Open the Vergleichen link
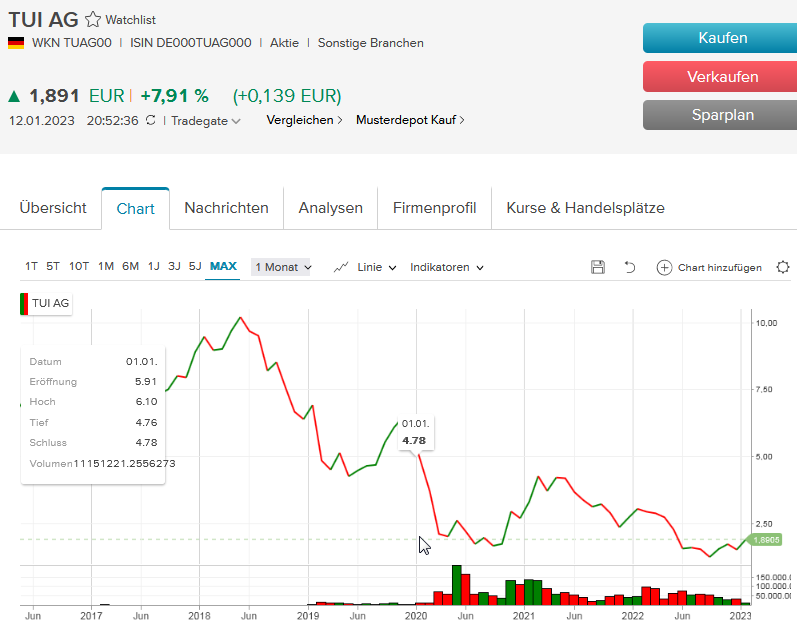This screenshot has width=797, height=626. (x=304, y=120)
